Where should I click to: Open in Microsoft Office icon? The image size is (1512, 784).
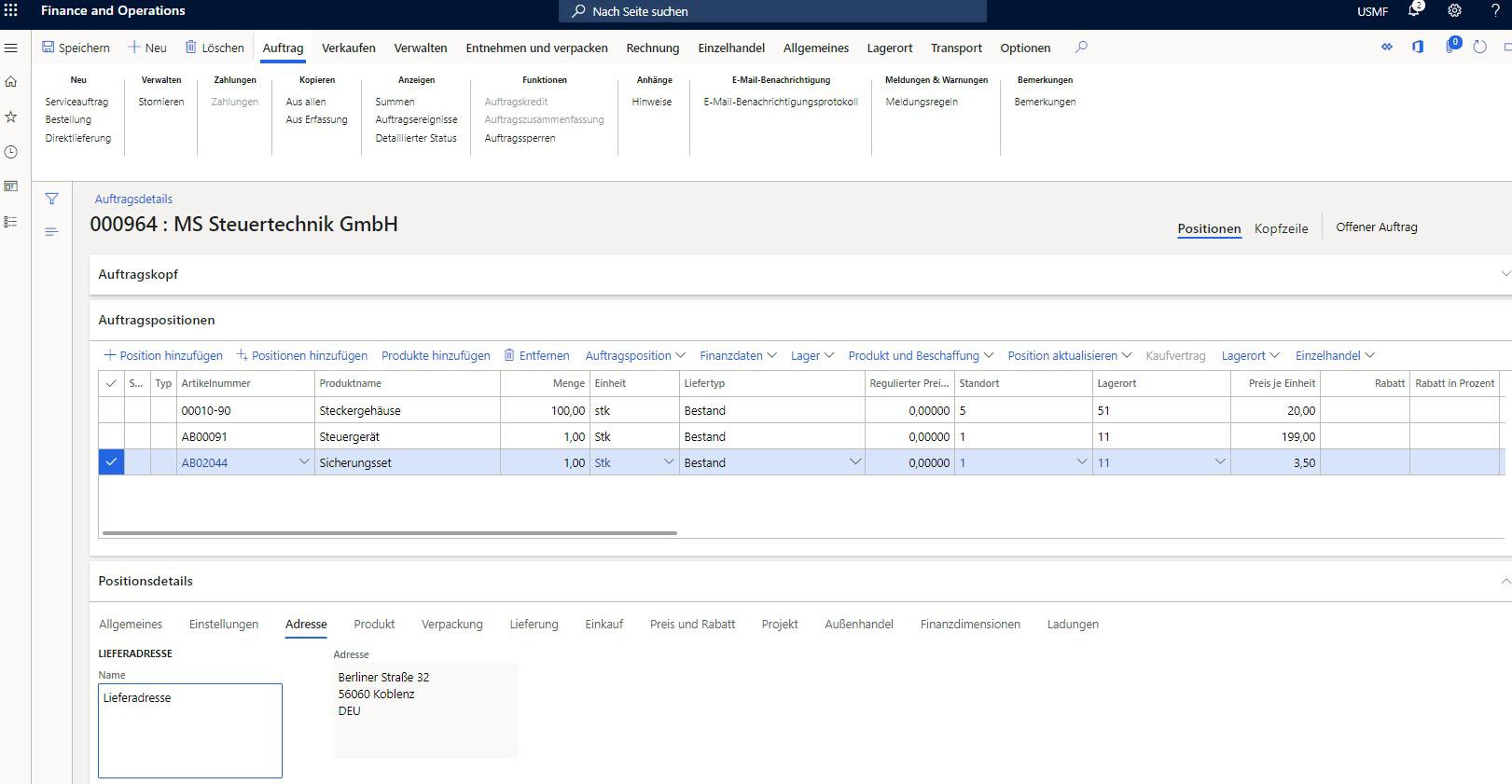1418,47
